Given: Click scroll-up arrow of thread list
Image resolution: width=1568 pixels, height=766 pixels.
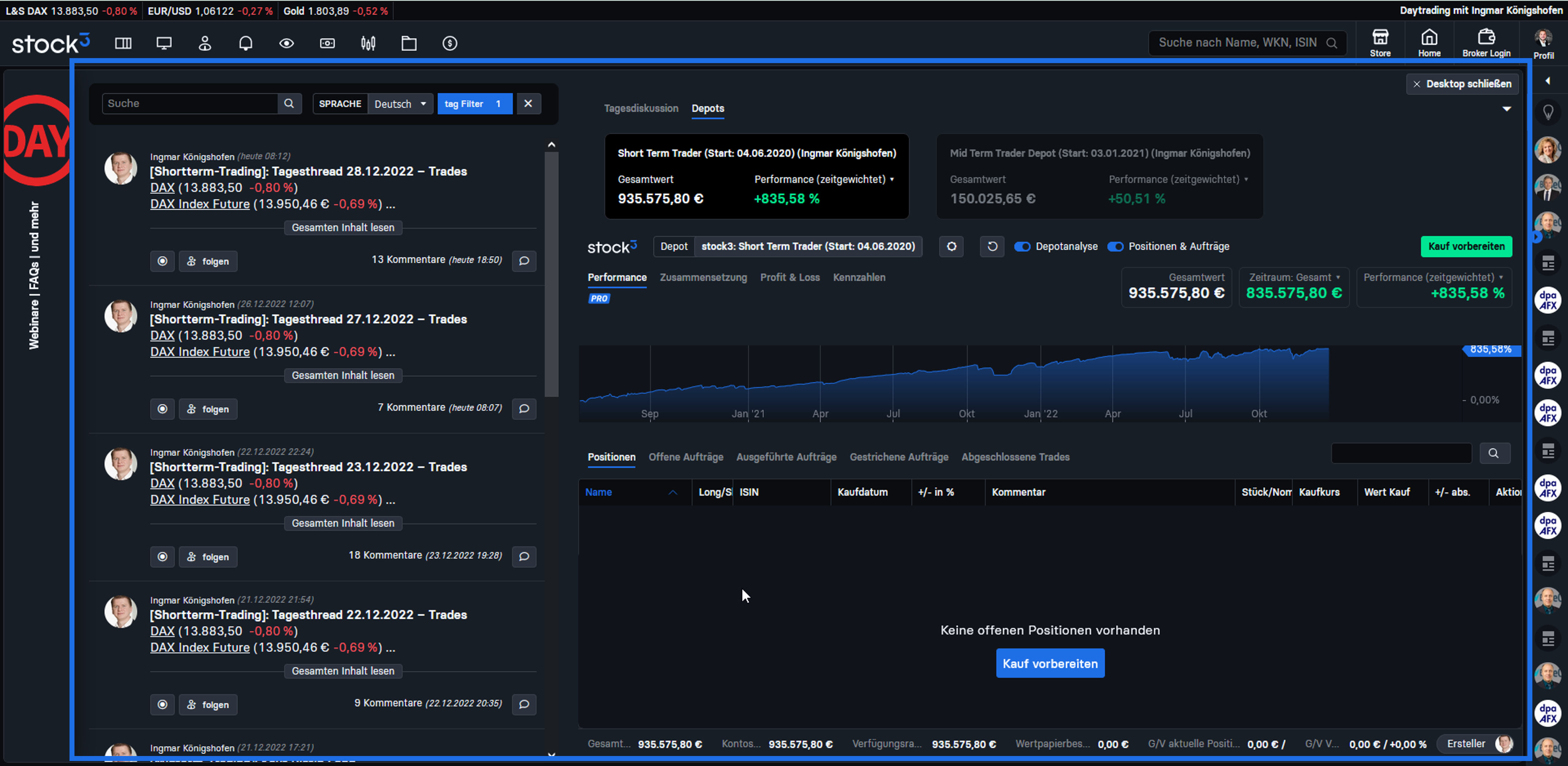Looking at the screenshot, I should pos(552,145).
